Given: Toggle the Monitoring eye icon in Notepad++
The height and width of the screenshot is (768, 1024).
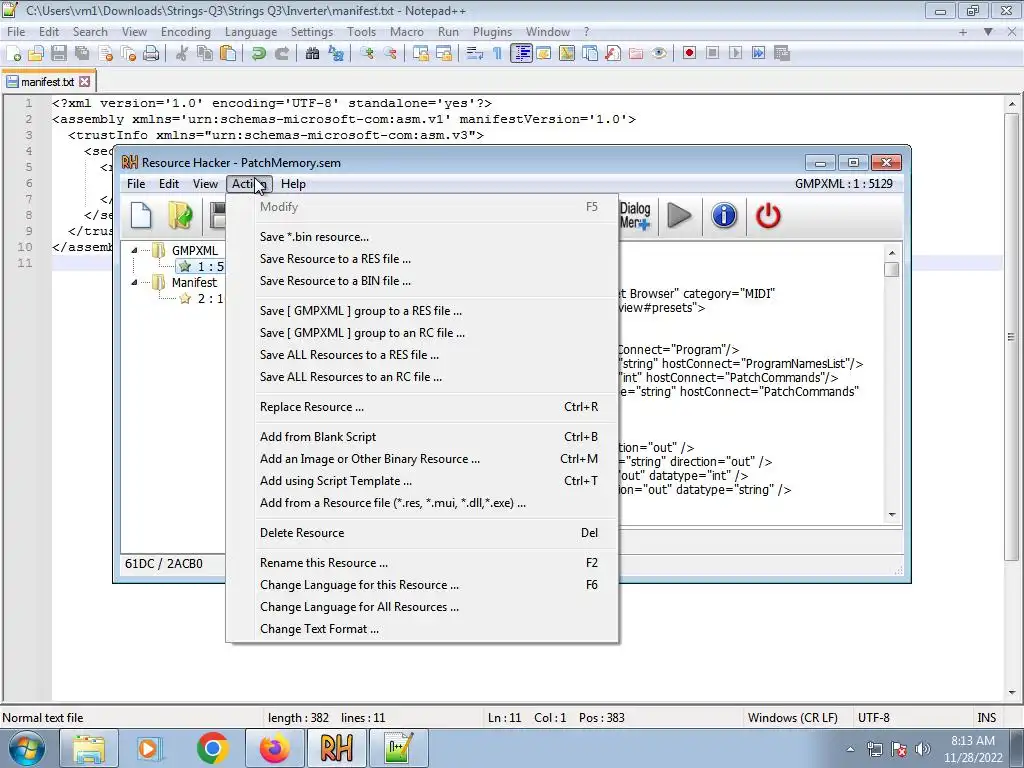Looking at the screenshot, I should [x=659, y=54].
